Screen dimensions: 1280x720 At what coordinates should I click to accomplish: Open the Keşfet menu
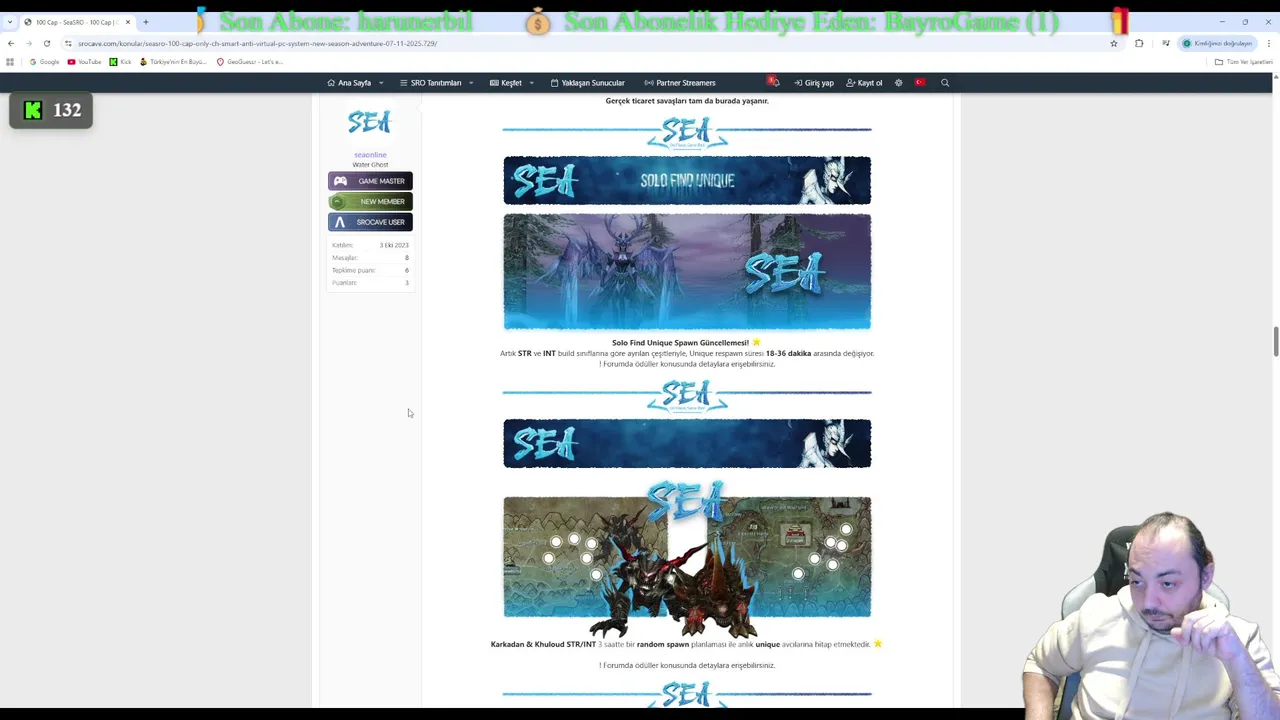(506, 83)
